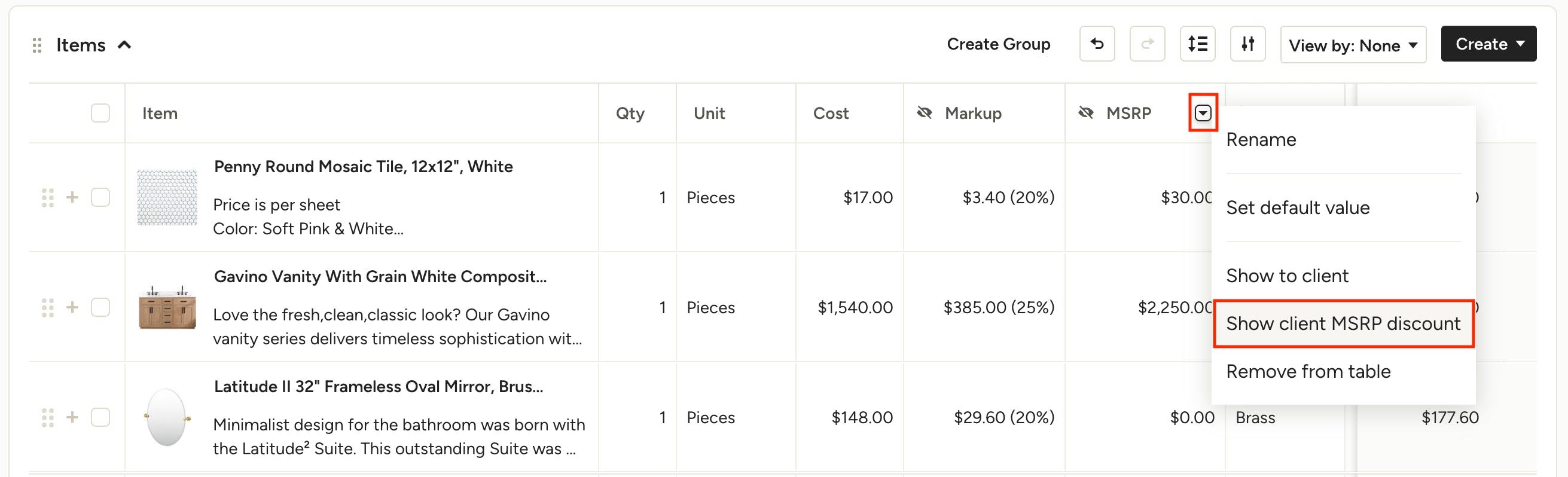Click the Items section drag handle
Viewport: 1568px width, 477px height.
37,45
